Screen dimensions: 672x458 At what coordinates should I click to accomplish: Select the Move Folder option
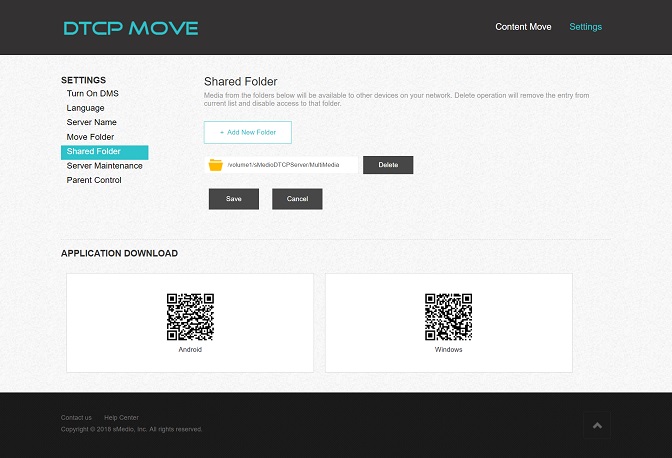90,137
